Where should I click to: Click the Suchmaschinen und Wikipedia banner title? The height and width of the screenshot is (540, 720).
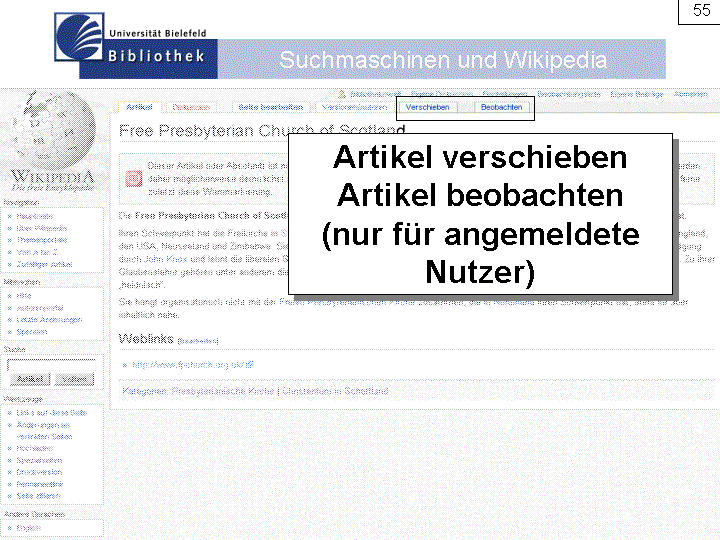click(443, 60)
